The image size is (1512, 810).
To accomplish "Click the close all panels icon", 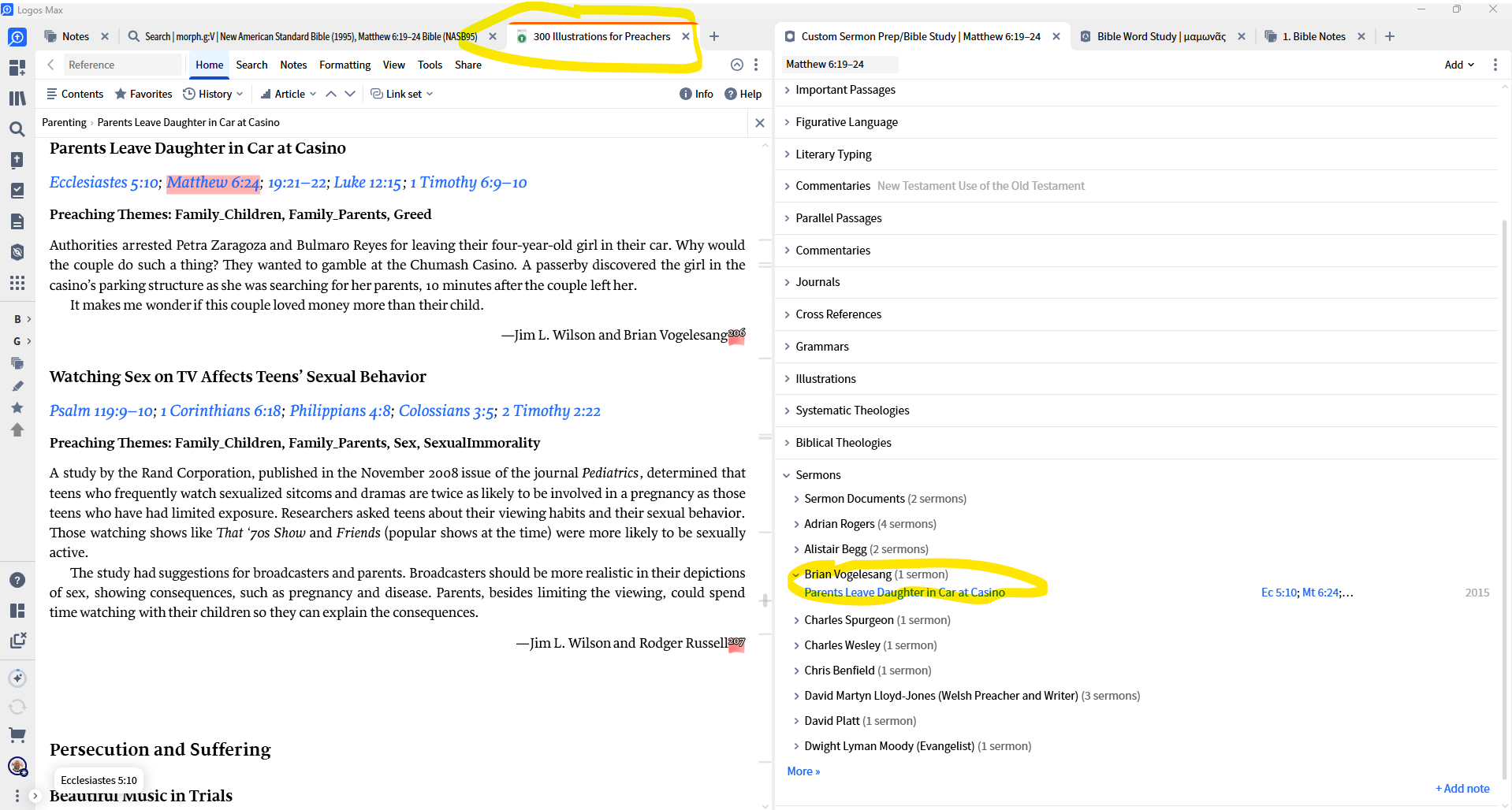I will 17,641.
